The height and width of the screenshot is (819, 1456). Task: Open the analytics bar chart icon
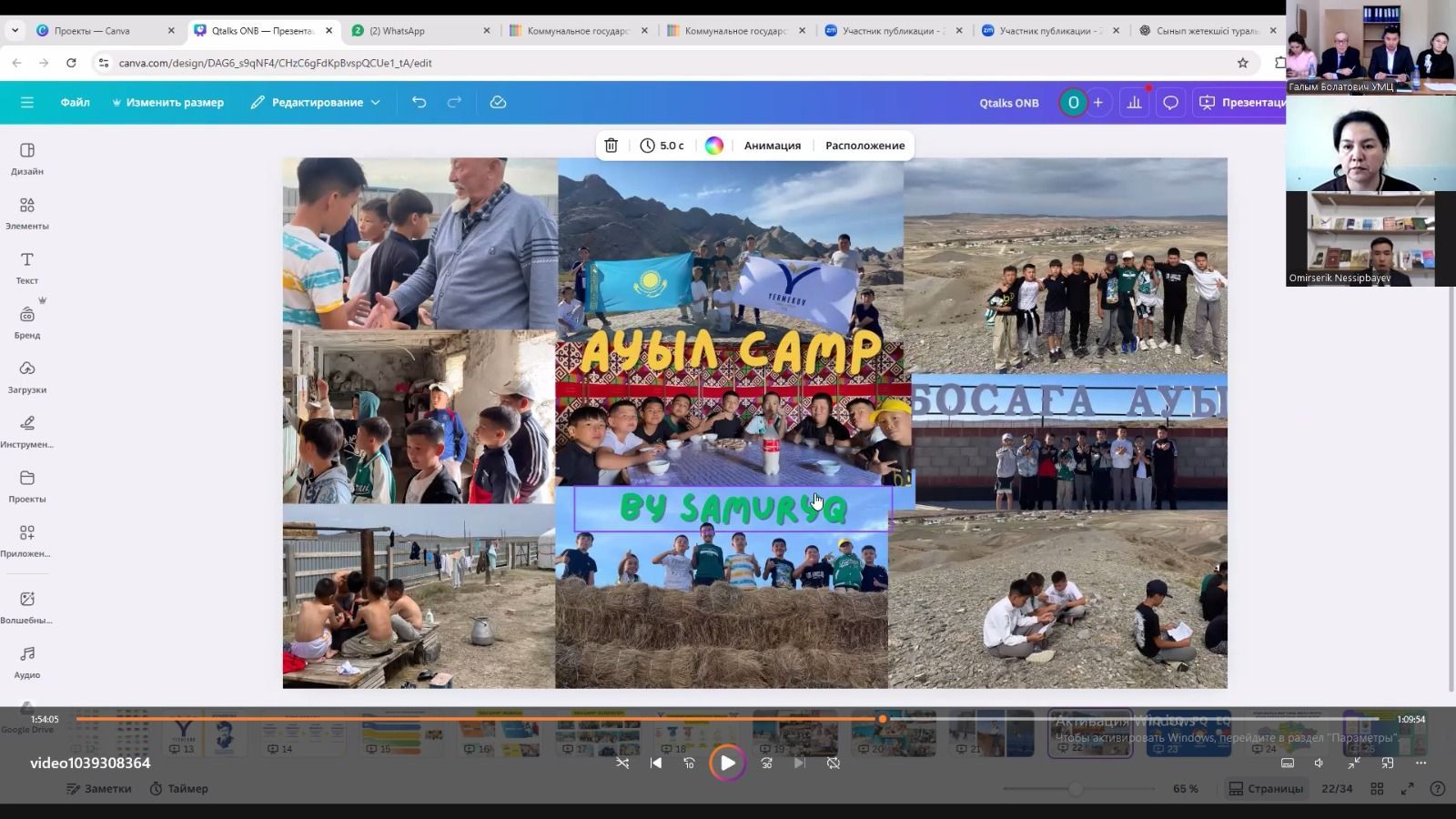[x=1134, y=103]
